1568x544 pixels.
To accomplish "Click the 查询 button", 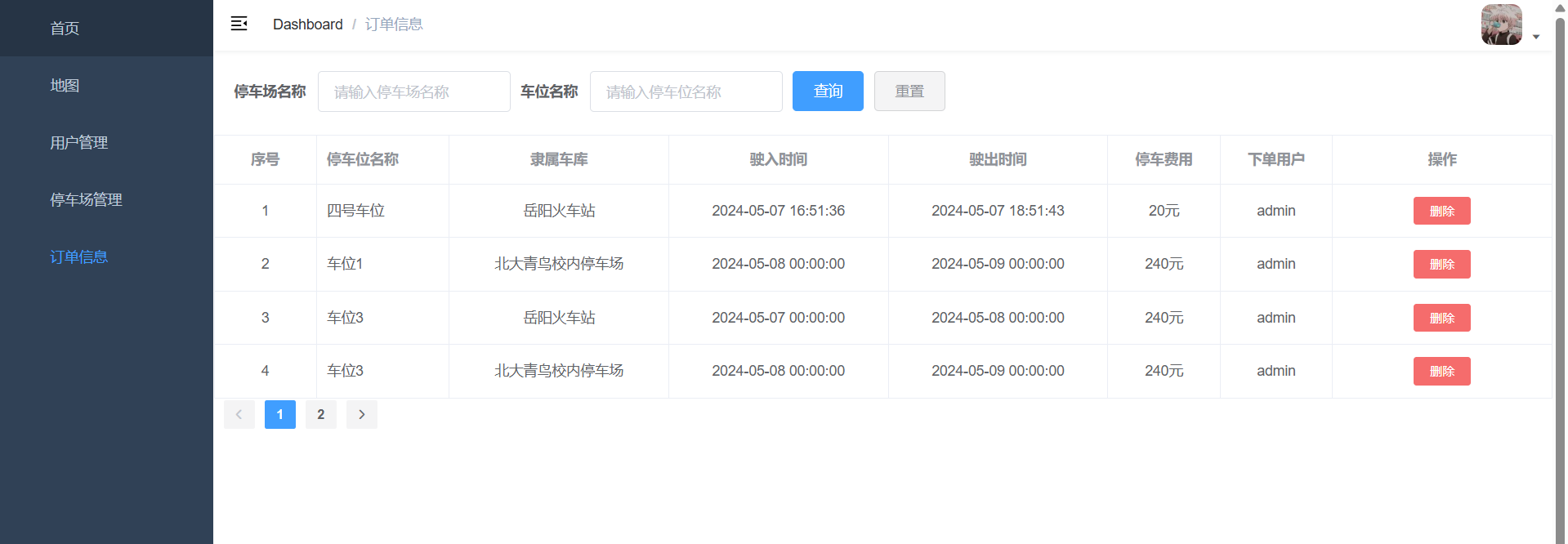I will click(828, 91).
